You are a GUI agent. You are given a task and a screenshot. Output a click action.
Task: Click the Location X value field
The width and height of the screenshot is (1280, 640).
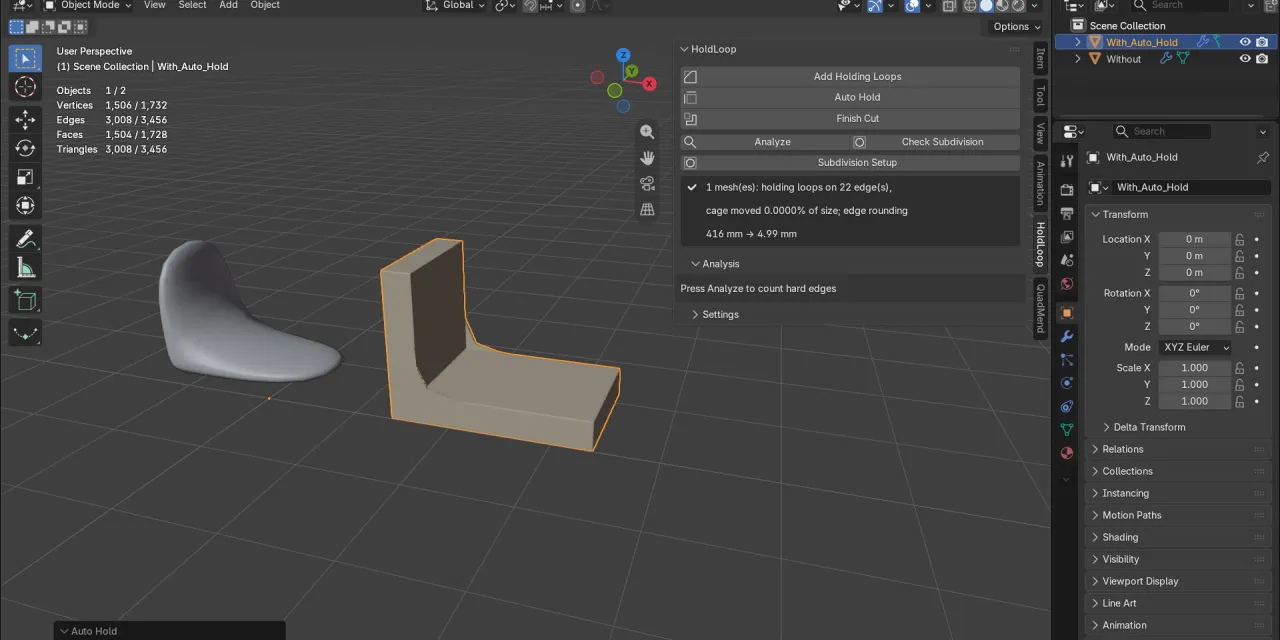1195,239
